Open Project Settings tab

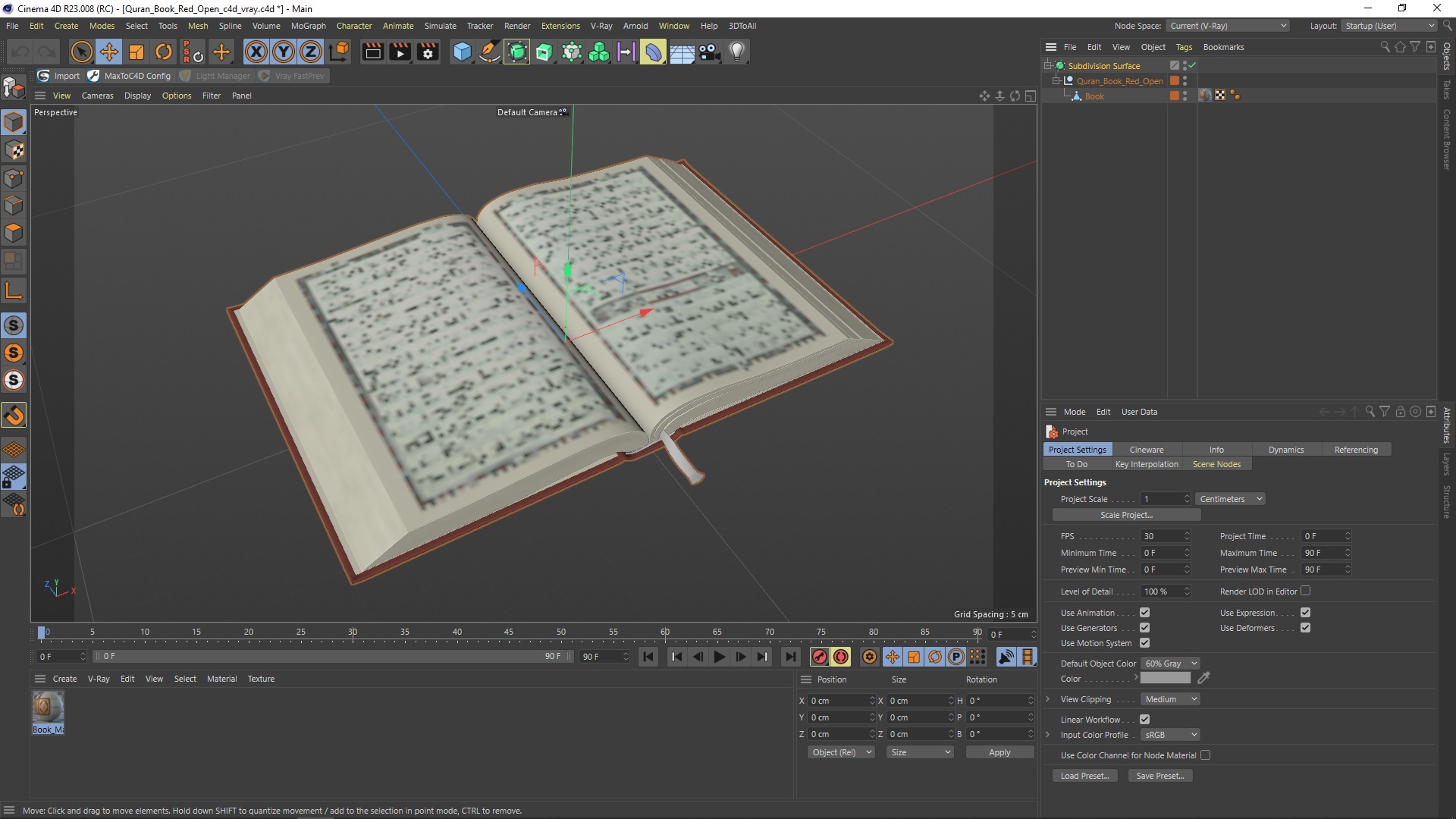(x=1077, y=449)
